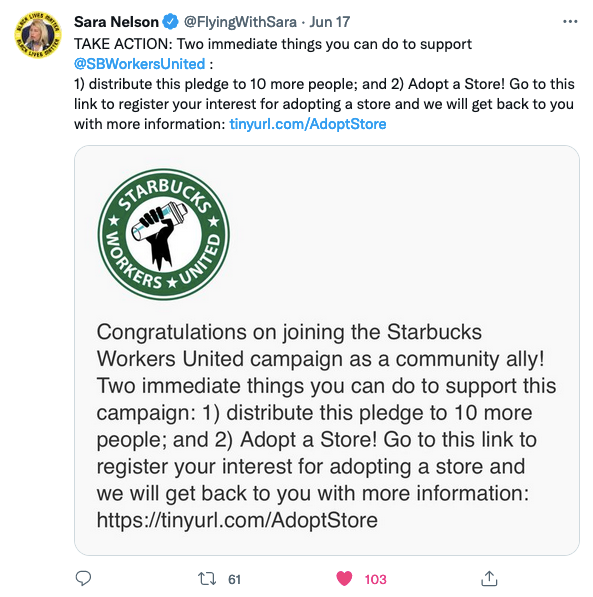Click the blue verified badge
The width and height of the screenshot is (593, 597).
click(x=170, y=22)
